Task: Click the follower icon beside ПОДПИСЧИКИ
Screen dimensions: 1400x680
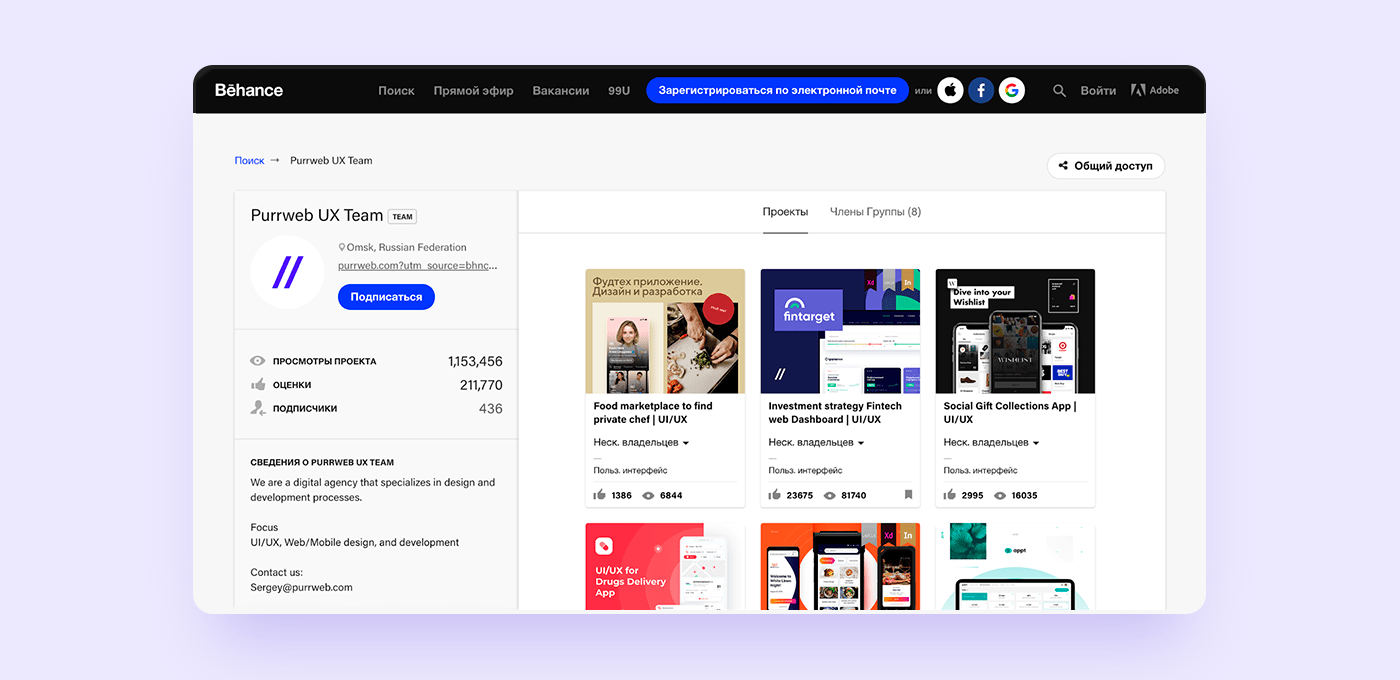Action: click(258, 408)
